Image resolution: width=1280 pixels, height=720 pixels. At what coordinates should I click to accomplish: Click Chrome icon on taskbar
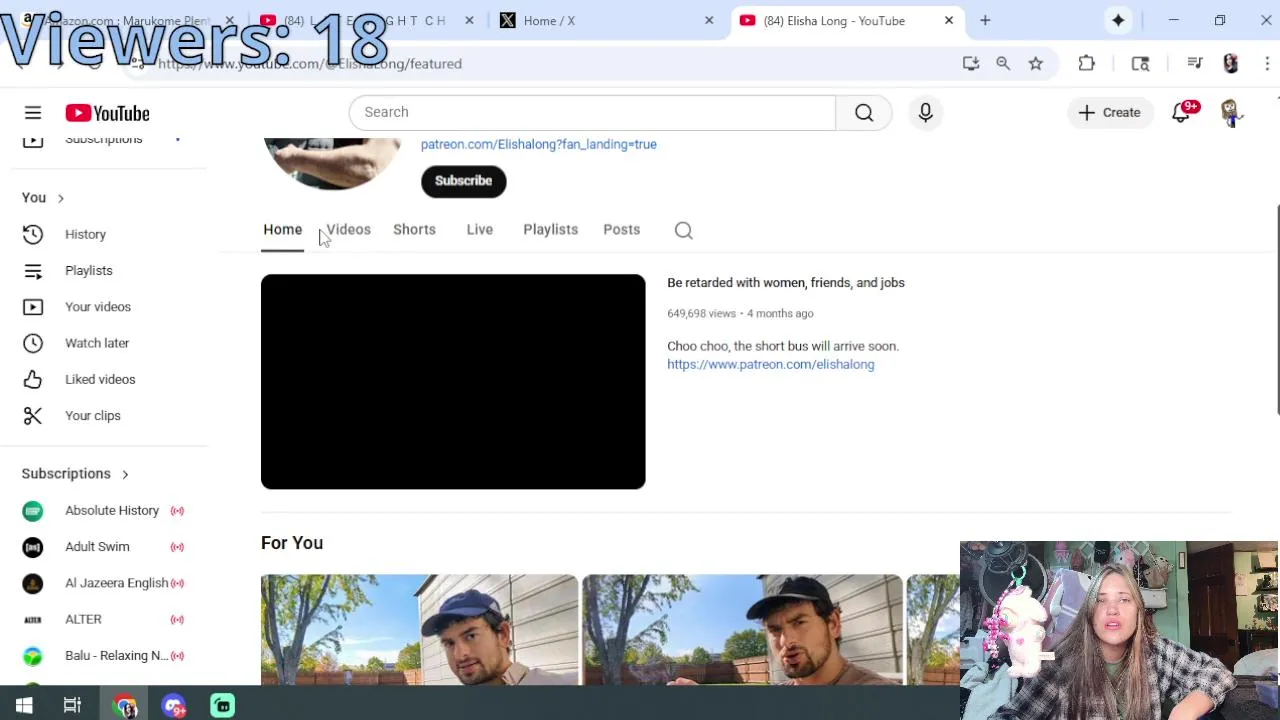[x=125, y=706]
